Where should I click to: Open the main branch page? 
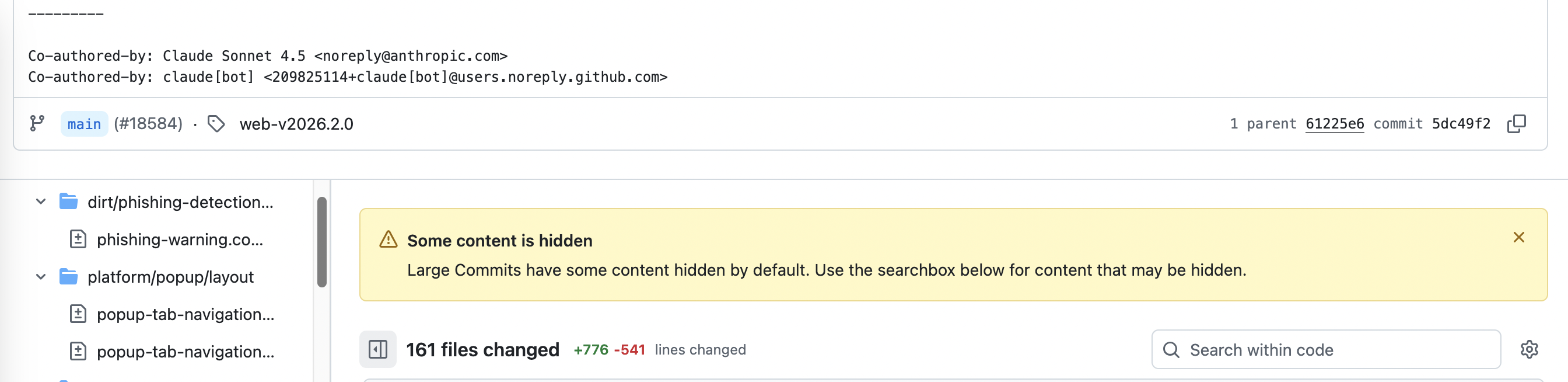coord(83,124)
